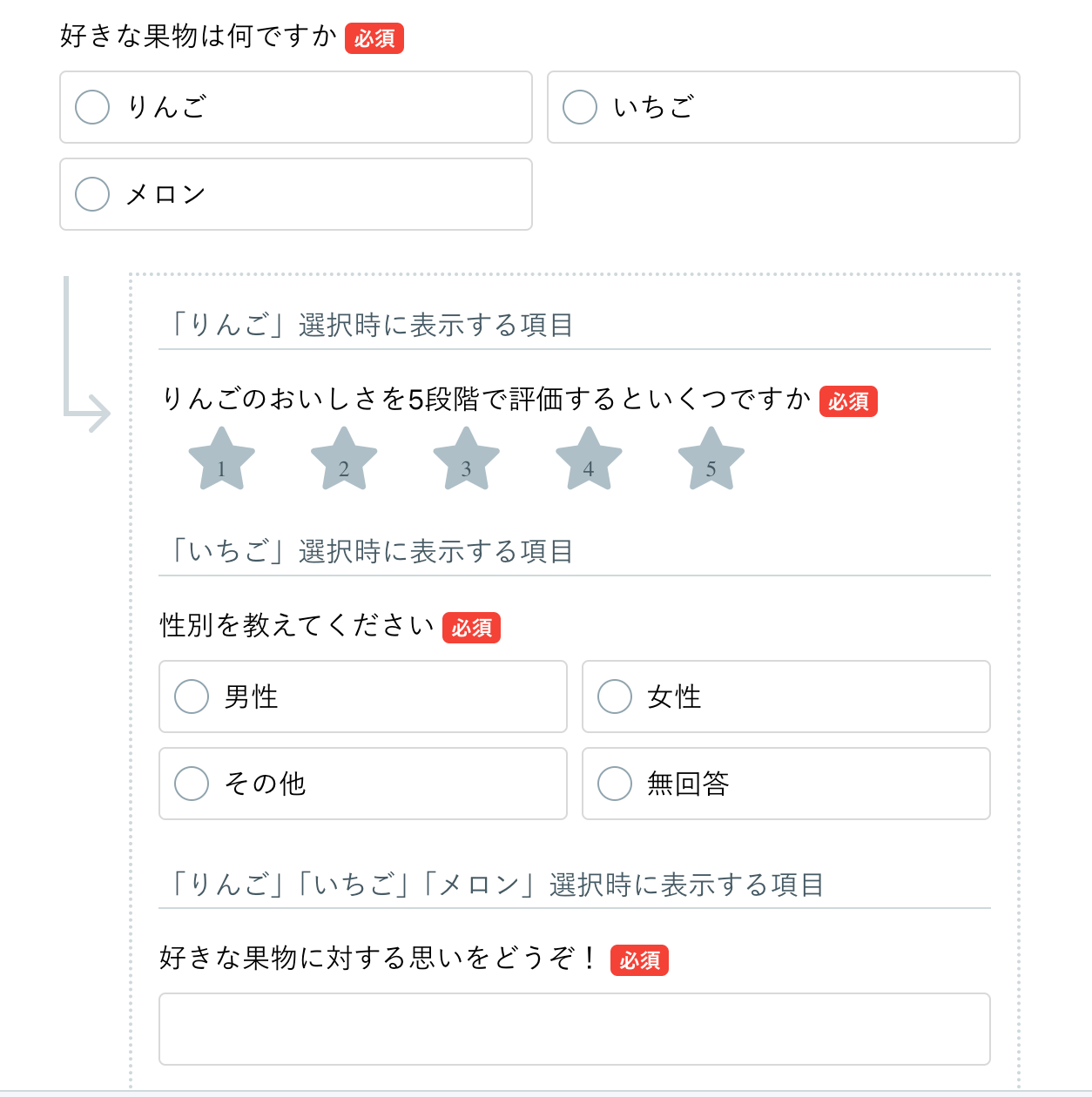The image size is (1092, 1097).
Task: Click the 「いちご」選択時に表示する項目 heading
Action: click(x=370, y=552)
